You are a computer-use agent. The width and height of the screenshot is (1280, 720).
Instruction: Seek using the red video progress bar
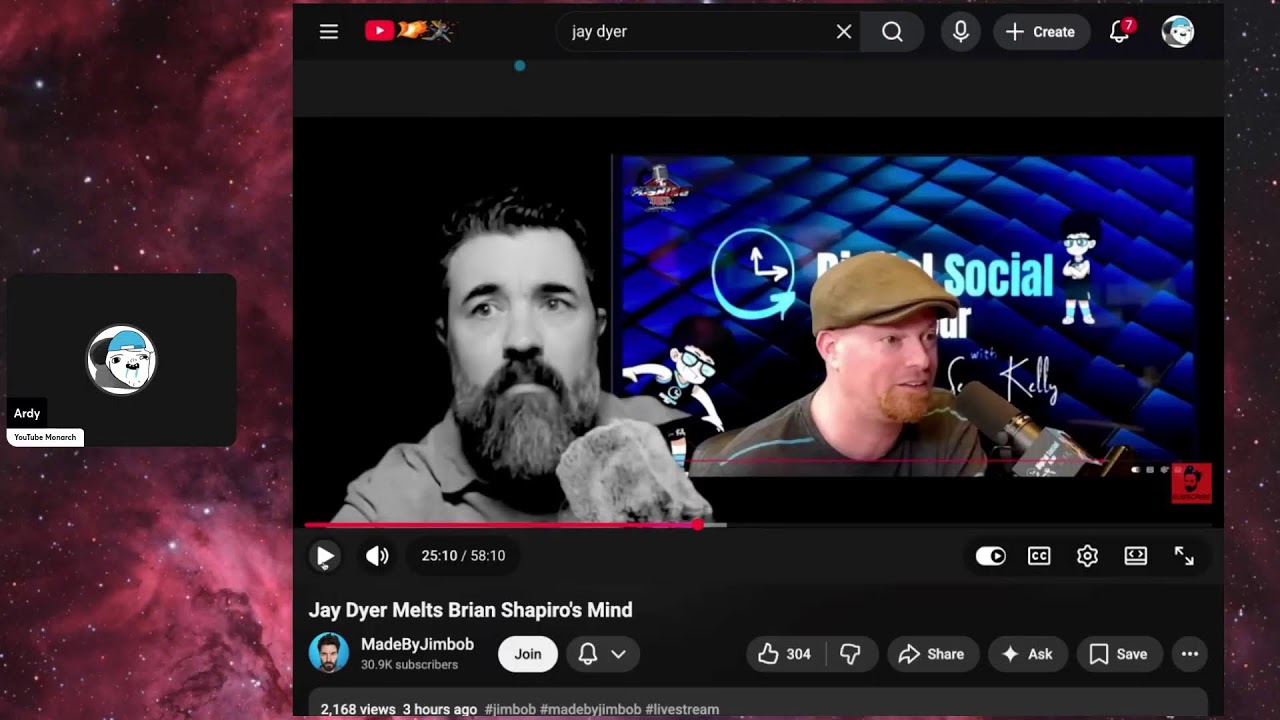758,524
